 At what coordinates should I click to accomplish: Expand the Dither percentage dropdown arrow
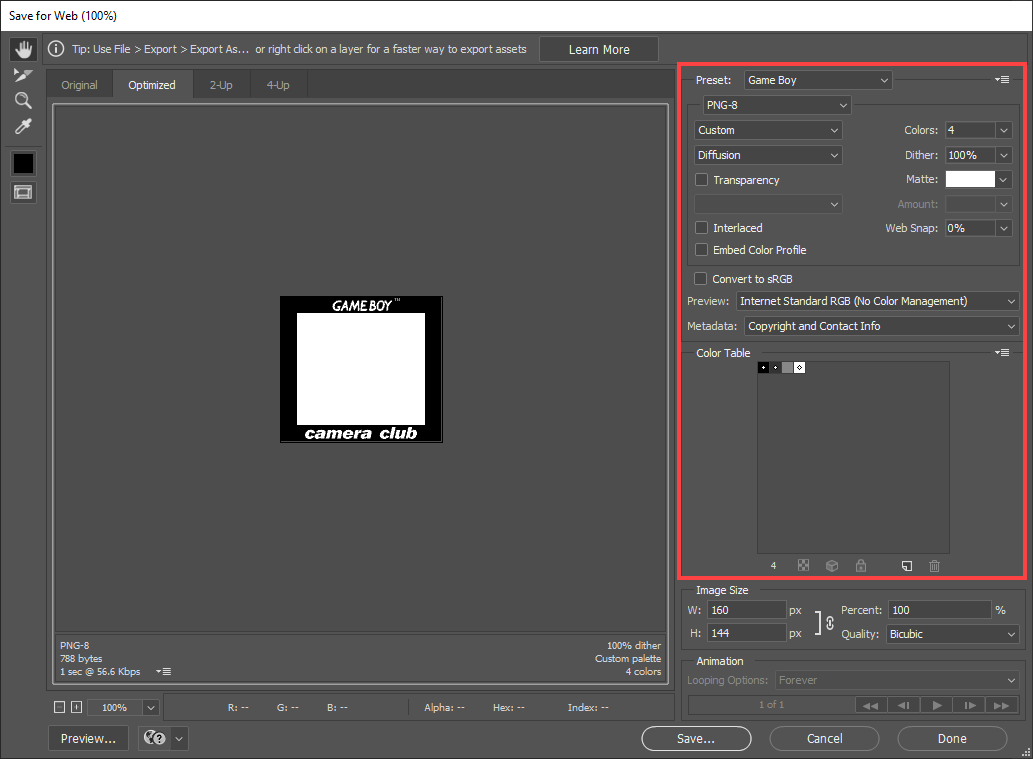[x=1004, y=155]
